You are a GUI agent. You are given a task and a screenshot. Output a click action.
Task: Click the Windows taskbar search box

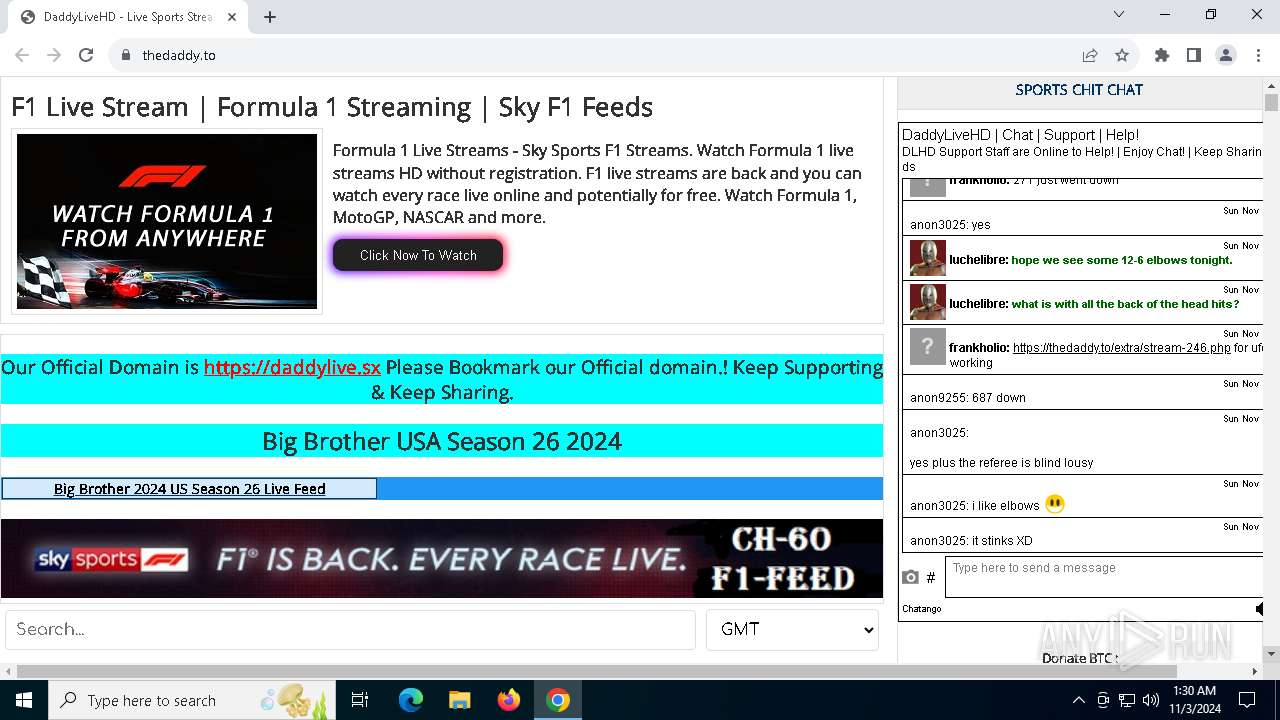192,700
